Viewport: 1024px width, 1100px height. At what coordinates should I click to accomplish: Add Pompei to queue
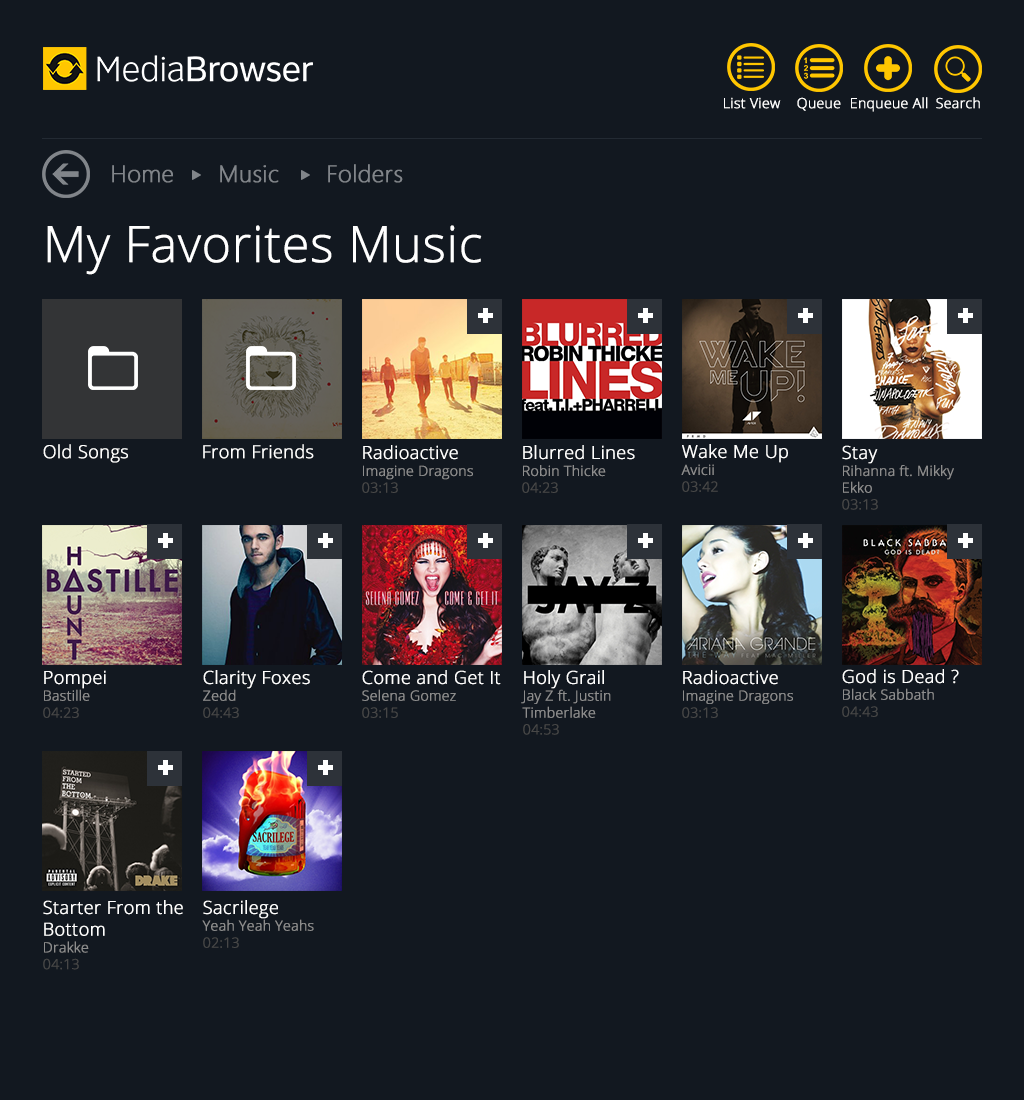pyautogui.click(x=165, y=542)
